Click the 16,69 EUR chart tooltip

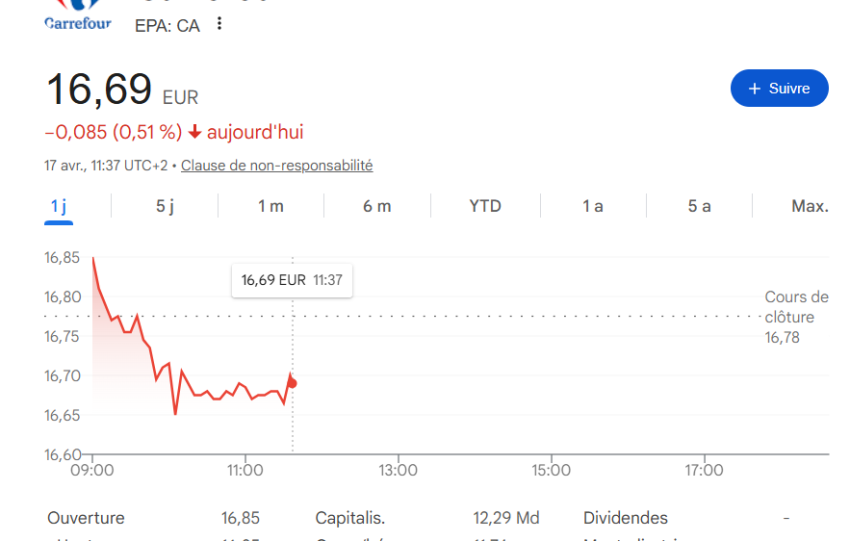click(x=291, y=280)
